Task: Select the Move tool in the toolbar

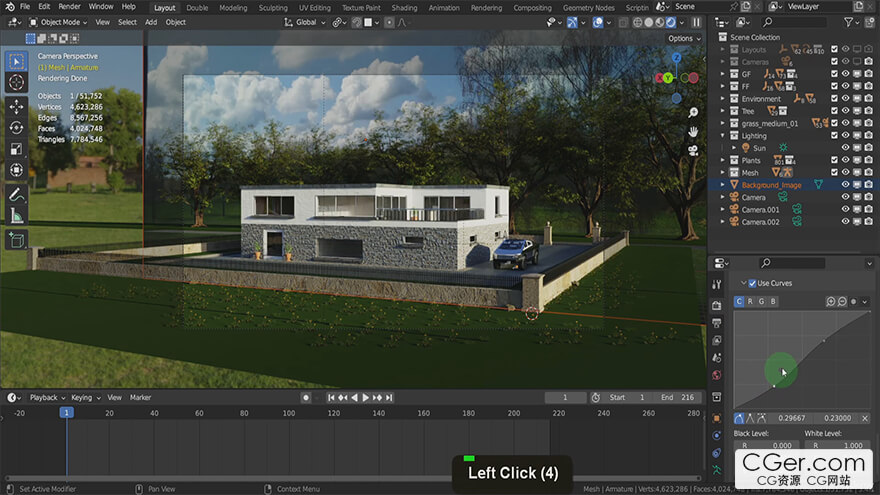Action: [x=16, y=106]
